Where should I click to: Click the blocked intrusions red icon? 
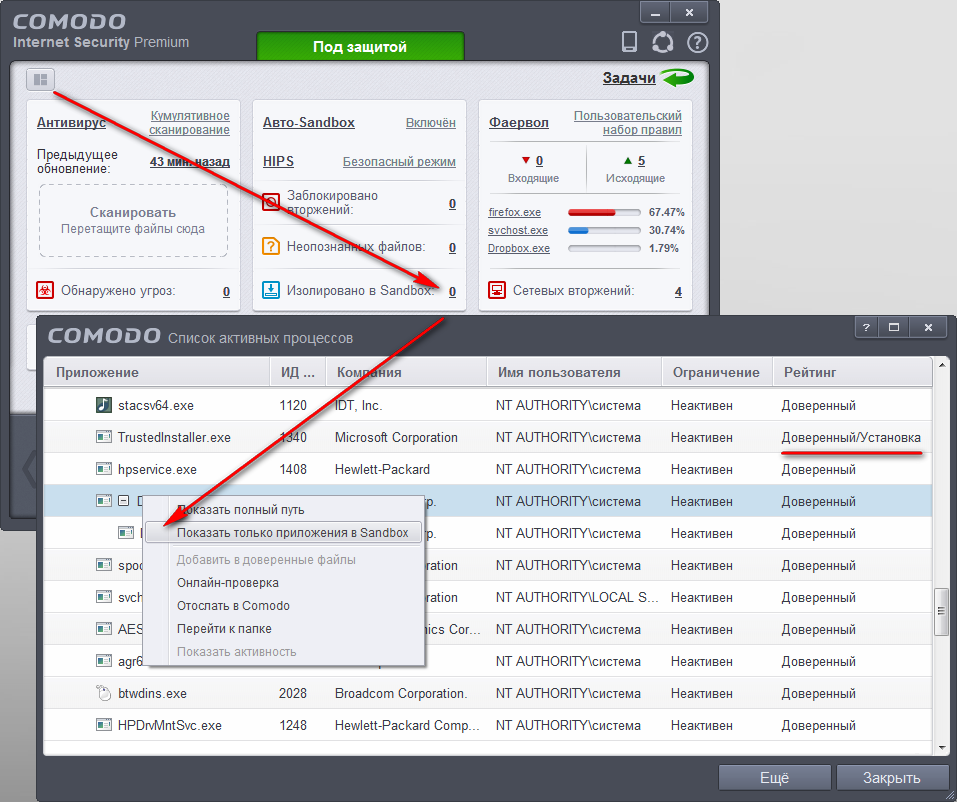(x=271, y=202)
